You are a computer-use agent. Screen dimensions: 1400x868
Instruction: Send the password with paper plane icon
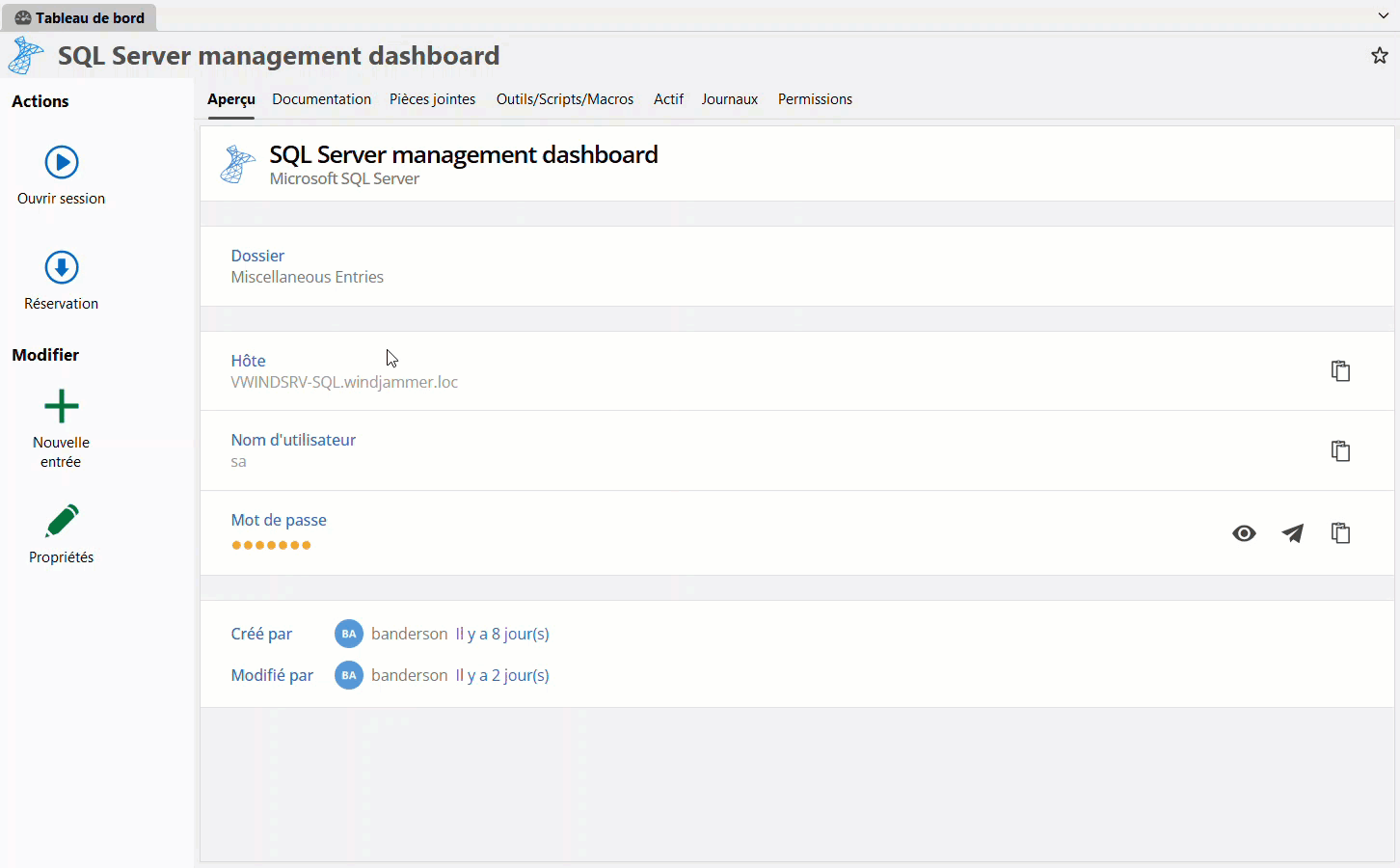[x=1292, y=533]
